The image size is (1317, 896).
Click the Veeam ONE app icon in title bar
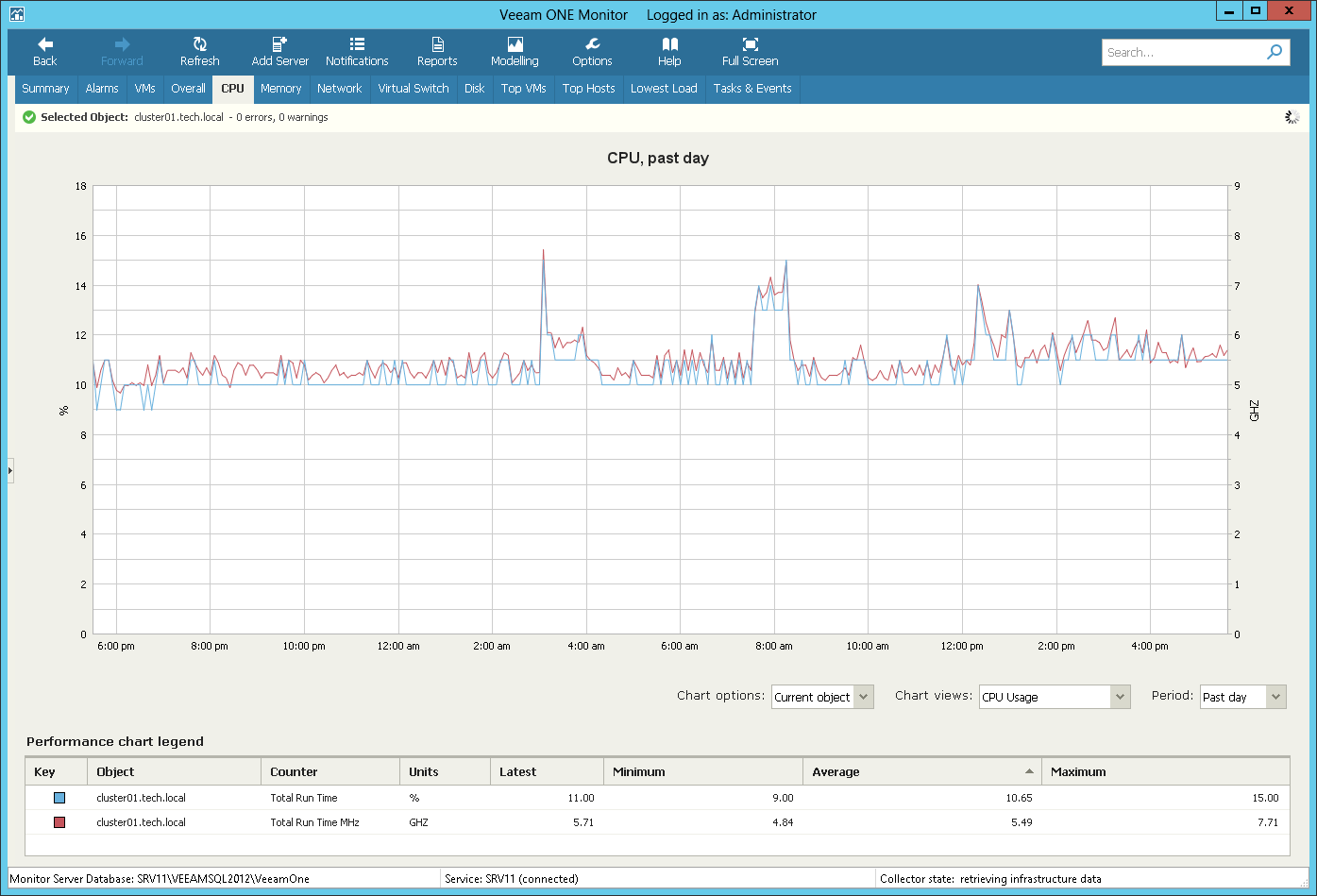click(x=17, y=14)
